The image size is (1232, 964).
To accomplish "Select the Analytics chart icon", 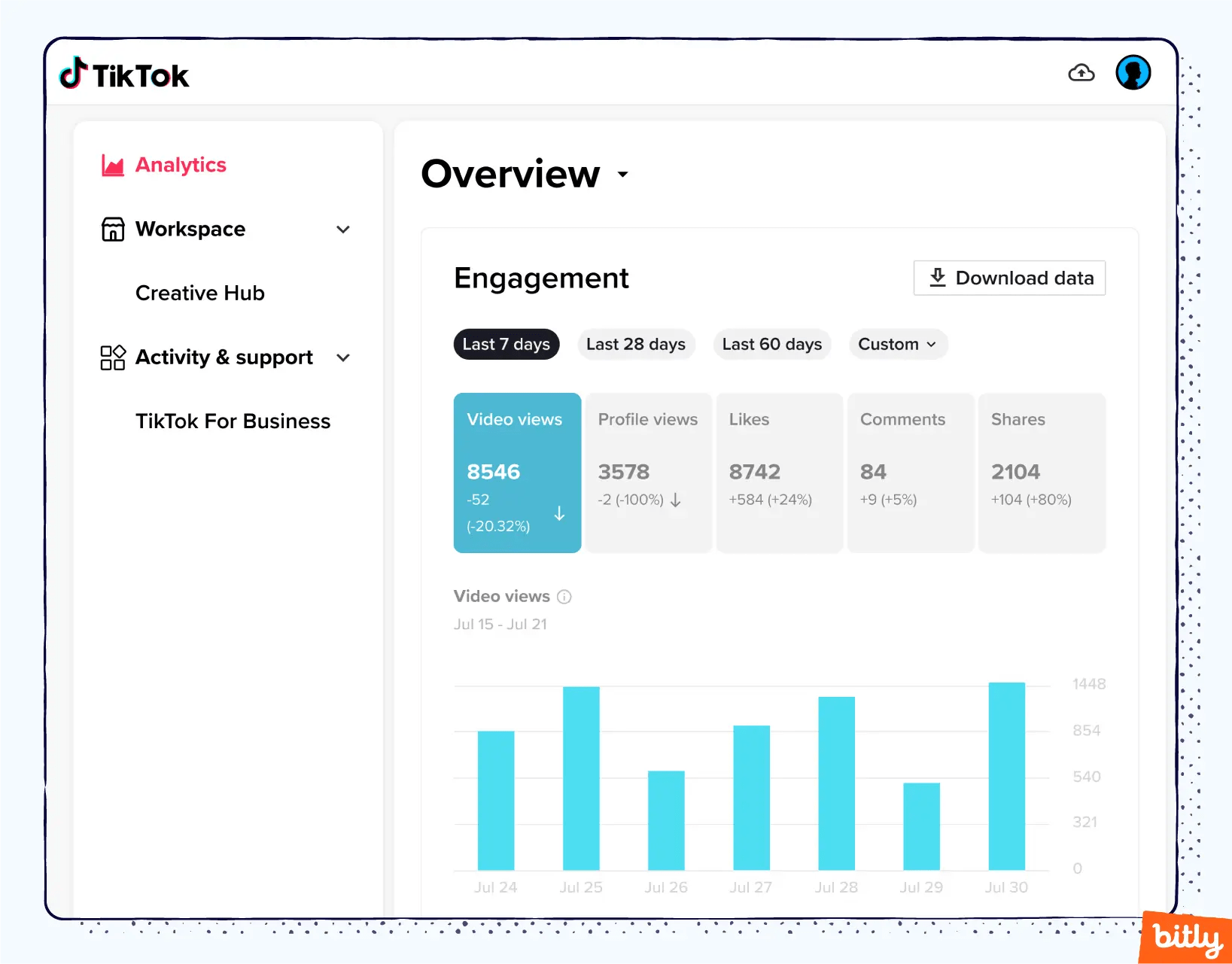I will 111,164.
